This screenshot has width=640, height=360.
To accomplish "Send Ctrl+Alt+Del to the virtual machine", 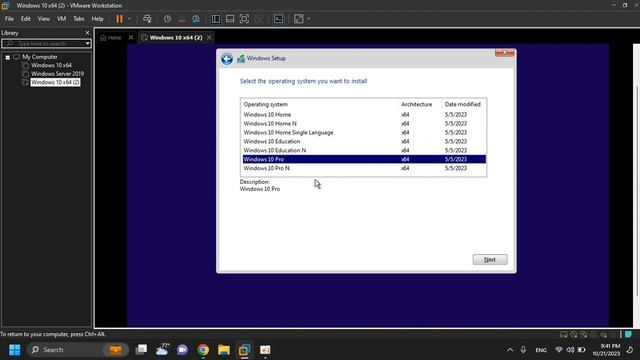I will coord(147,19).
